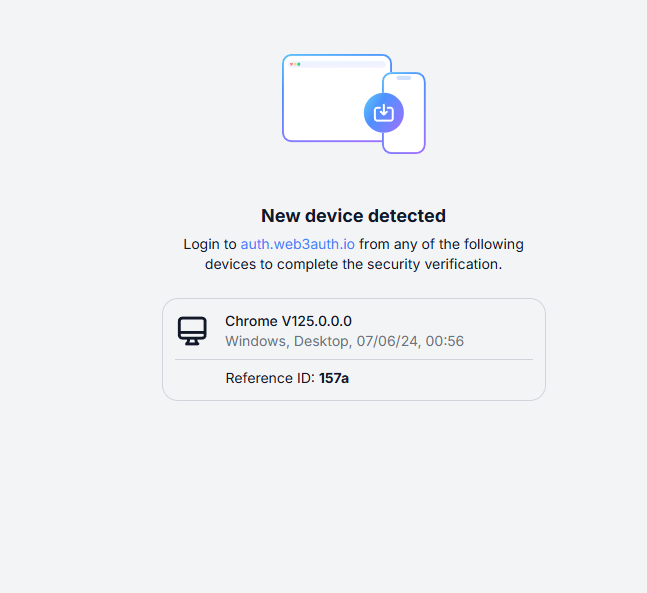Click the divider line in the device card
Viewport: 647px width, 593px height.
pyautogui.click(x=354, y=359)
